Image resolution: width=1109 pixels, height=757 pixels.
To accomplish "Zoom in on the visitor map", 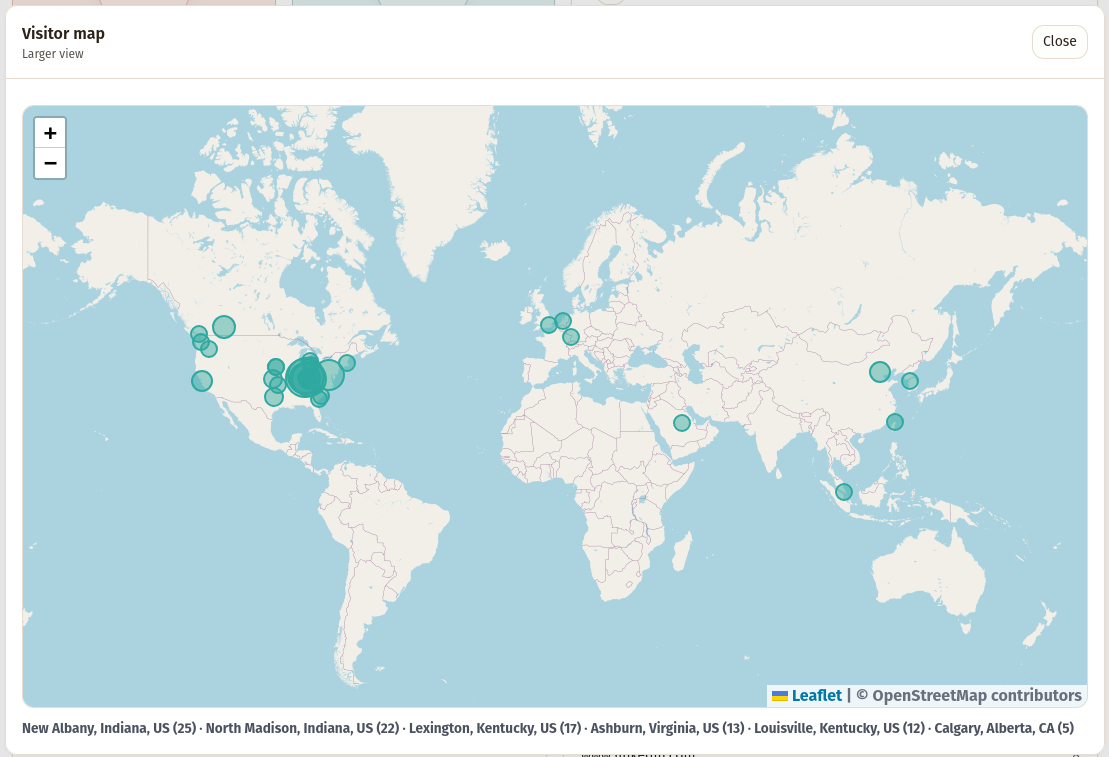I will point(50,133).
